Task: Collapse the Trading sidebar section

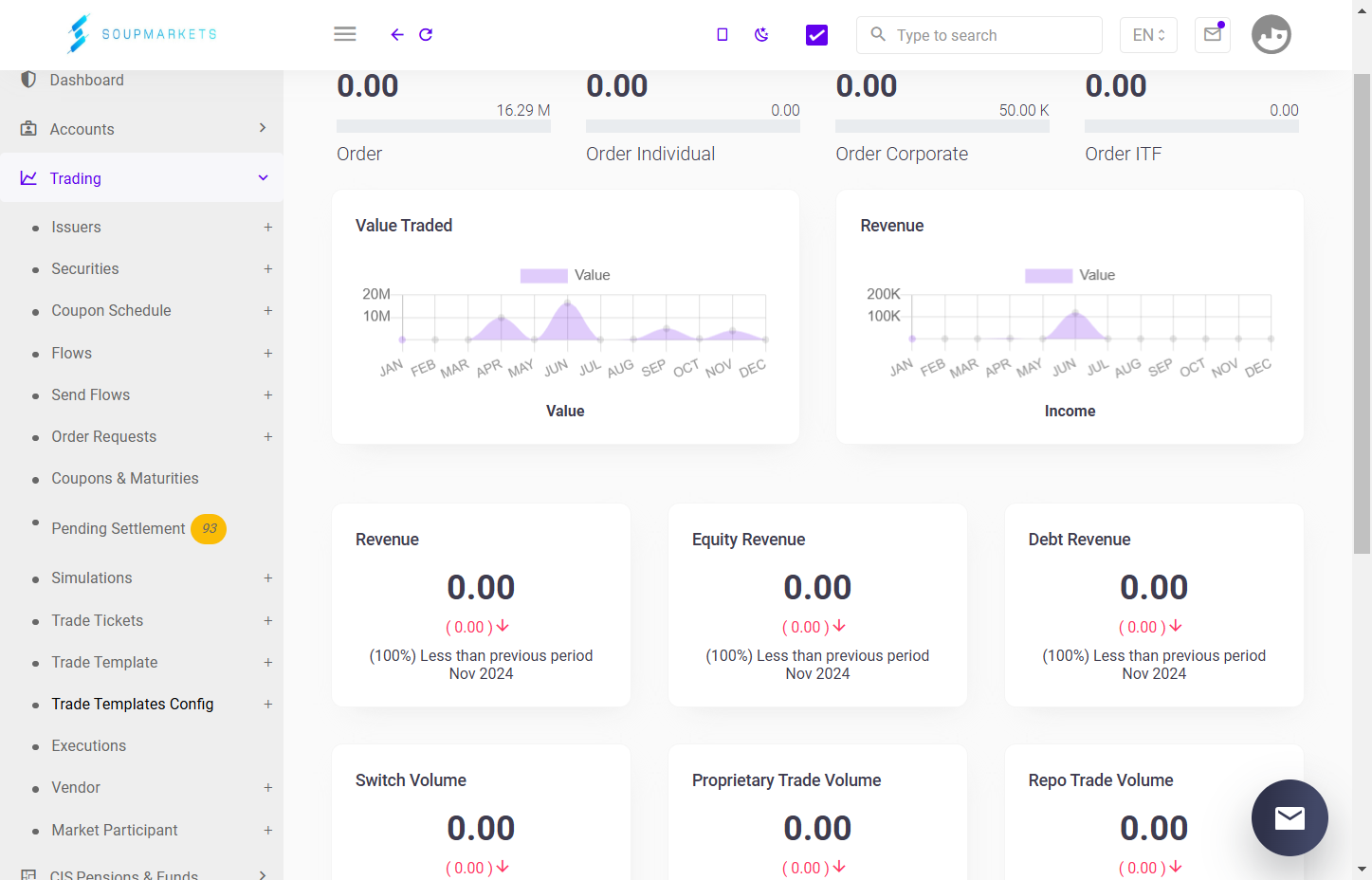Action: click(x=141, y=178)
